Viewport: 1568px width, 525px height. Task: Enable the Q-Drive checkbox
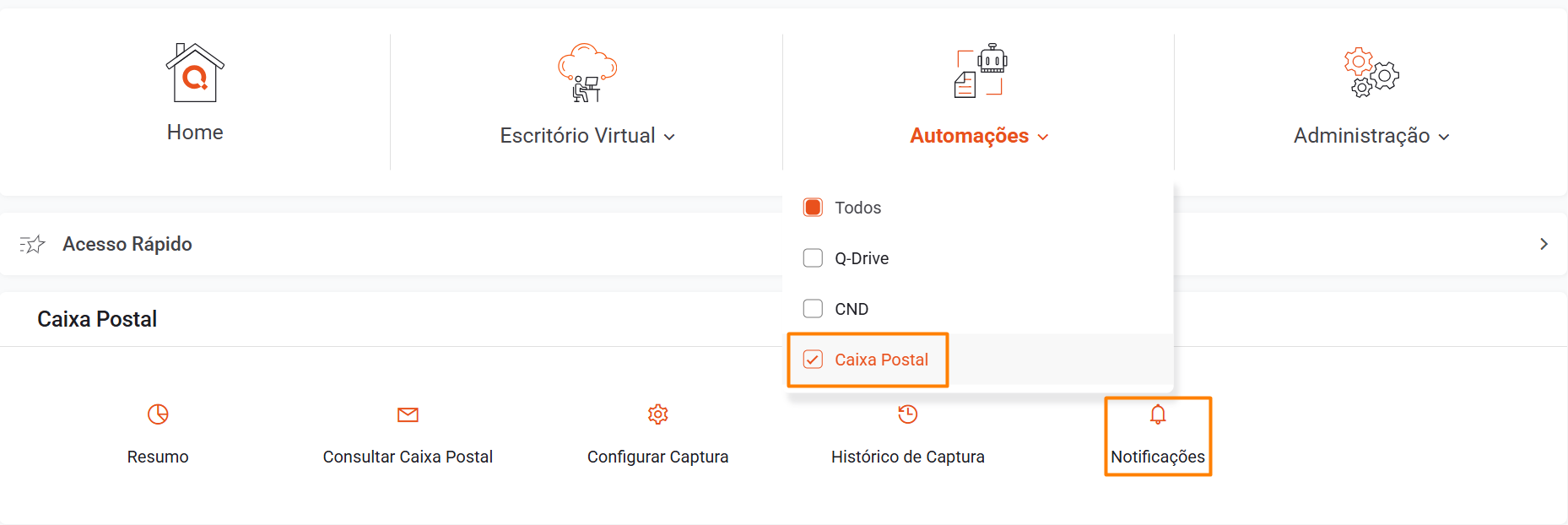pos(813,258)
